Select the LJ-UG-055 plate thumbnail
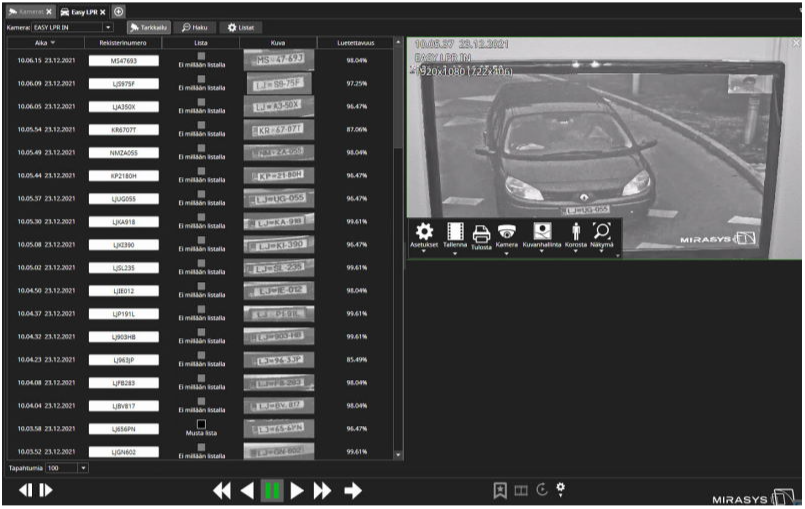 (x=279, y=199)
